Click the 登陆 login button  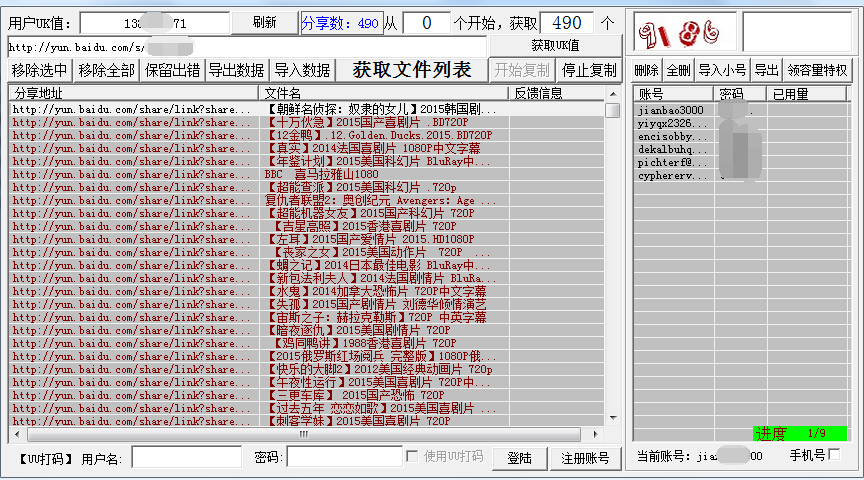pos(519,458)
